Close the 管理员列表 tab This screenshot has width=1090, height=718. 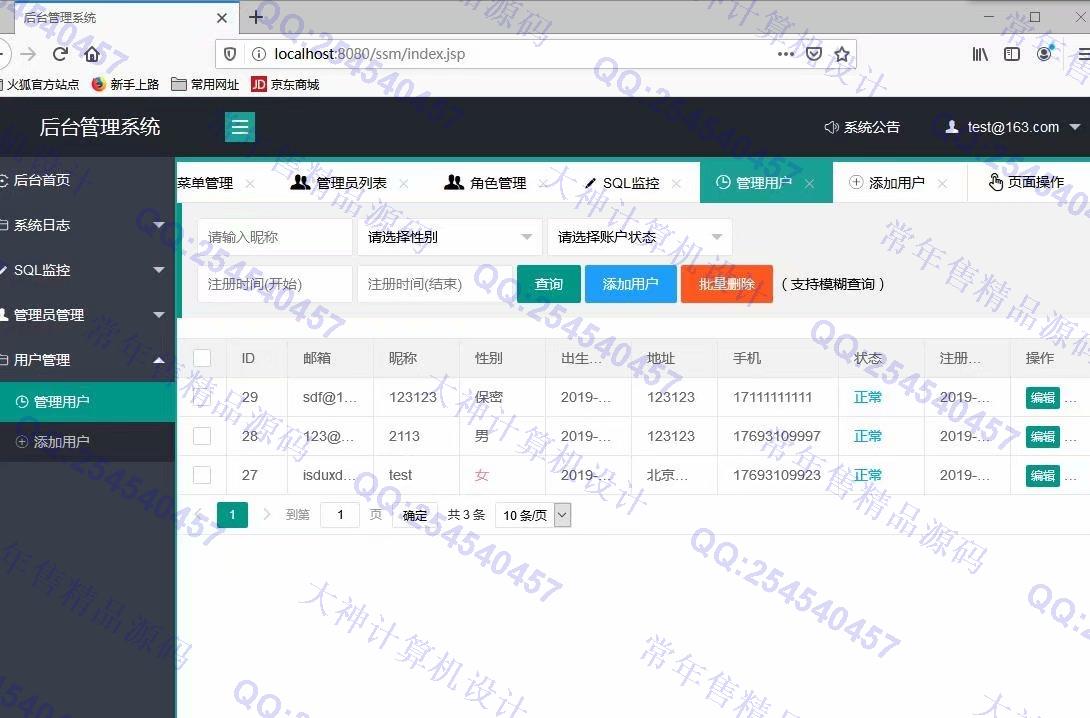pos(404,183)
